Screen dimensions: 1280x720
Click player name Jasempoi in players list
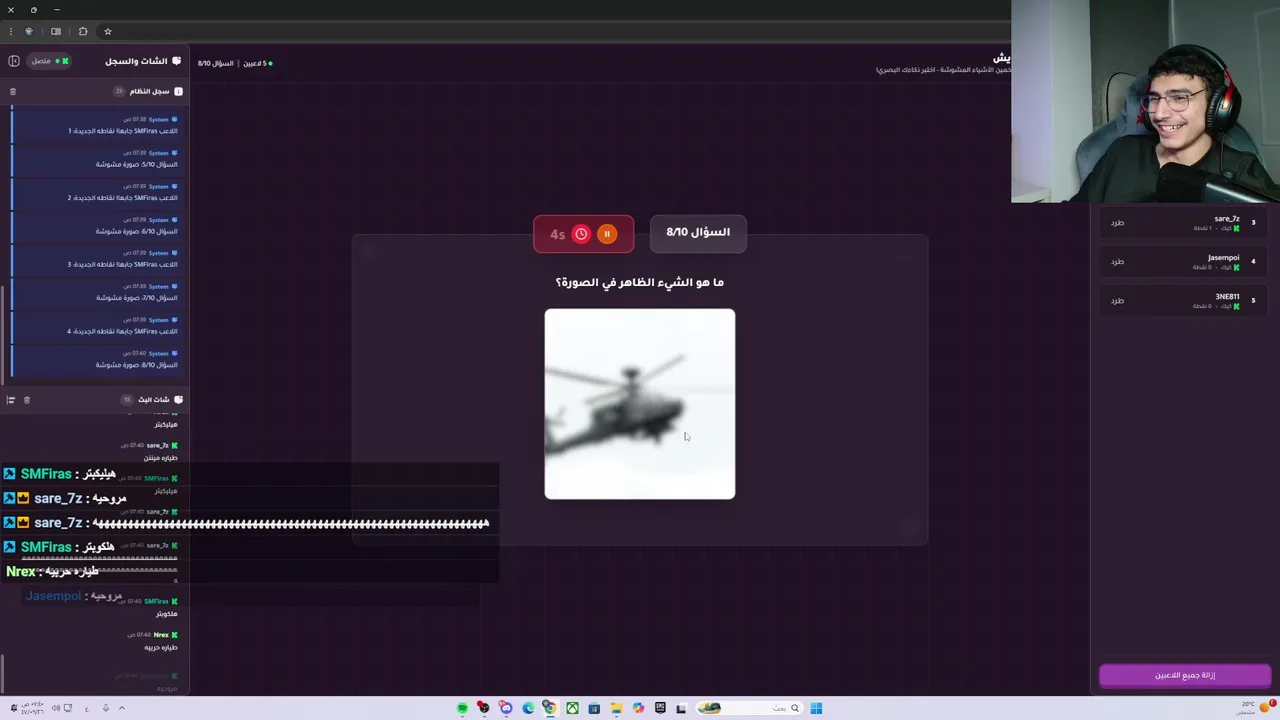pos(1223,258)
